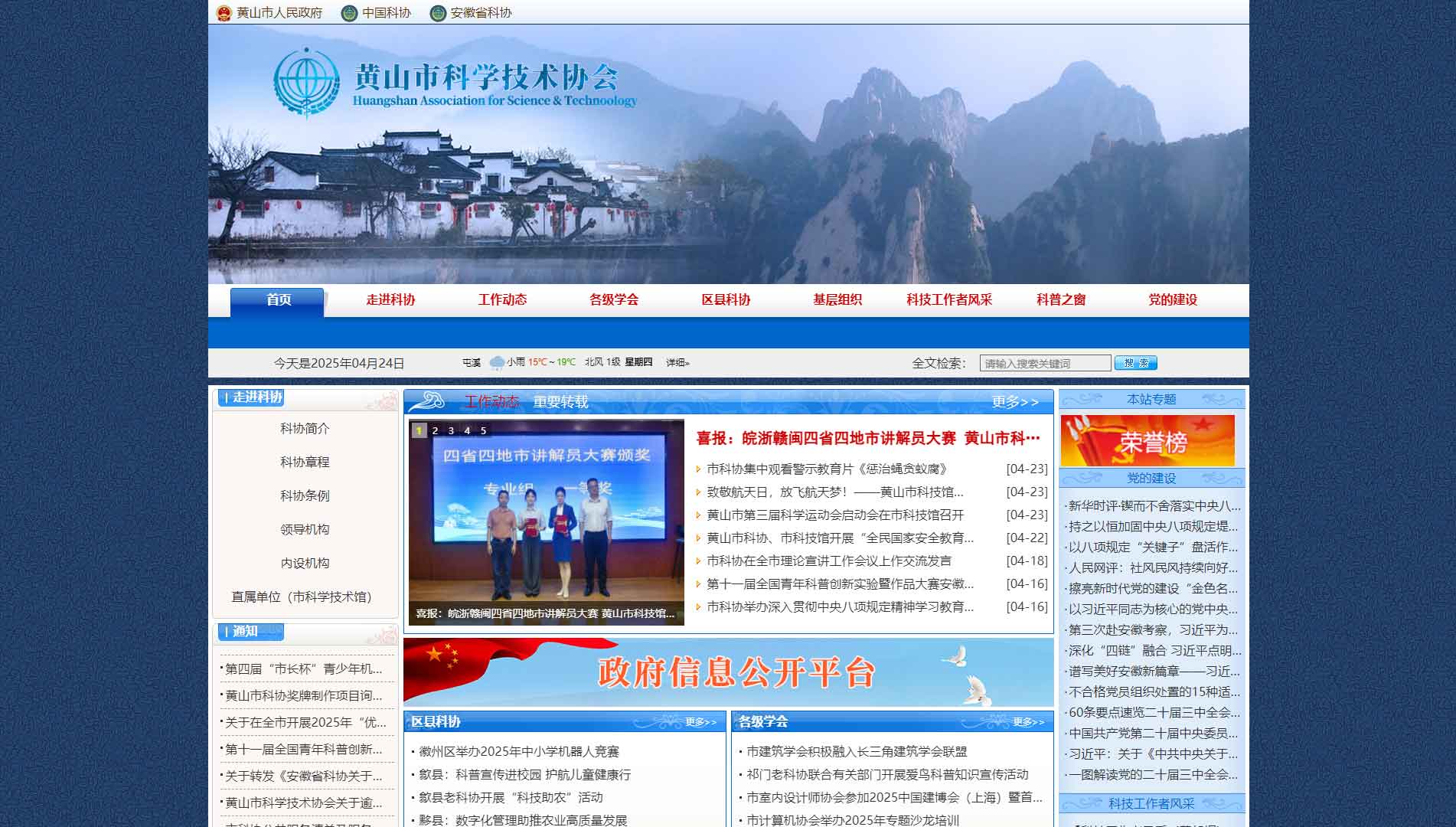The height and width of the screenshot is (827, 1456).
Task: Click the 科技工作者风采 right panel header
Action: [1151, 804]
